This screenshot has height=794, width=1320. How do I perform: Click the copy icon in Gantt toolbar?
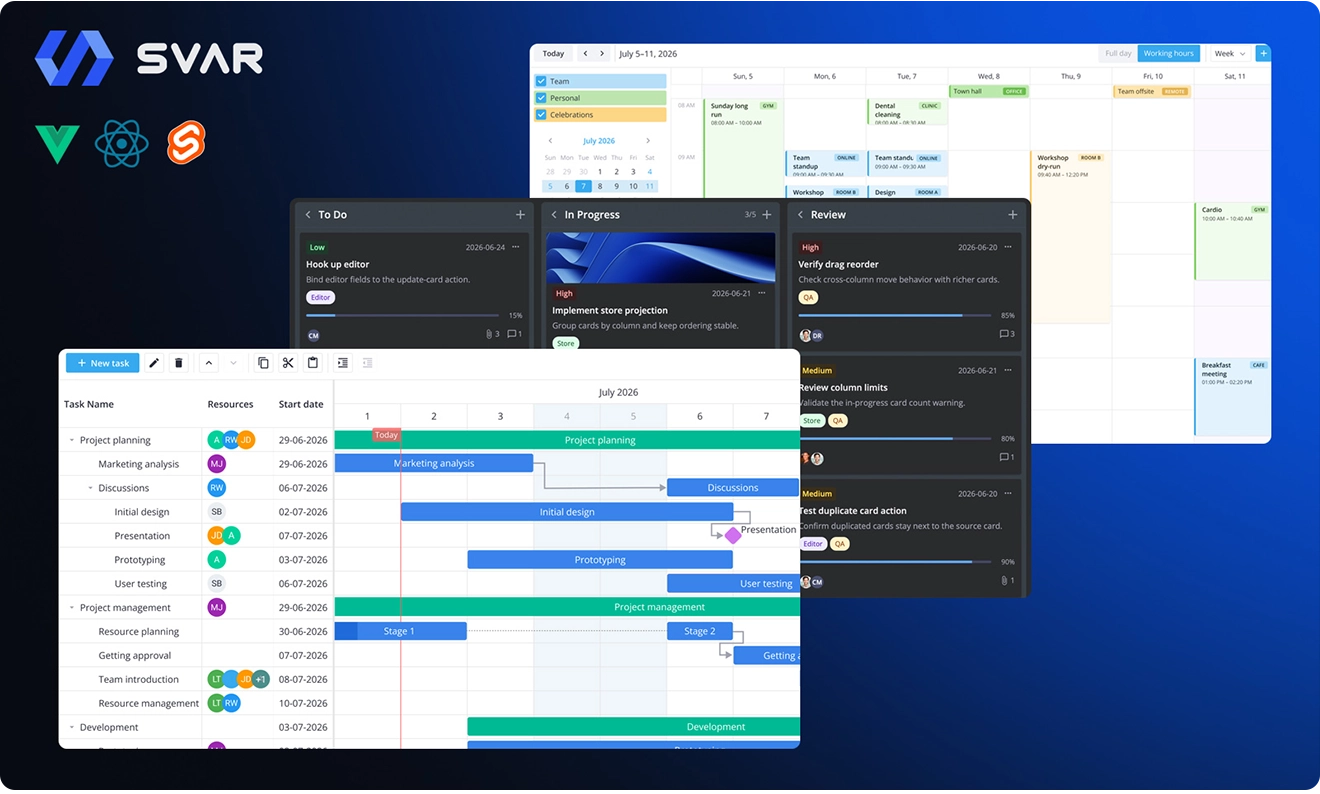[x=263, y=363]
